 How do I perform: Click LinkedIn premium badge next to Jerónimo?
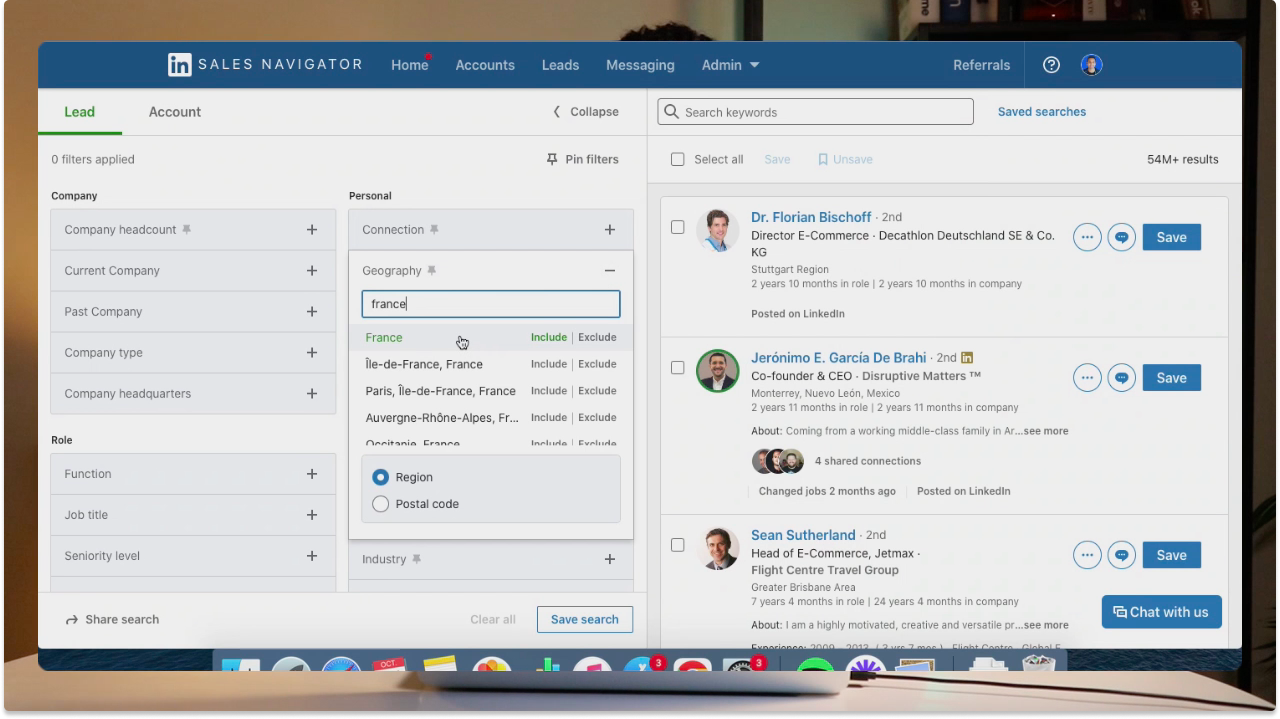[967, 357]
